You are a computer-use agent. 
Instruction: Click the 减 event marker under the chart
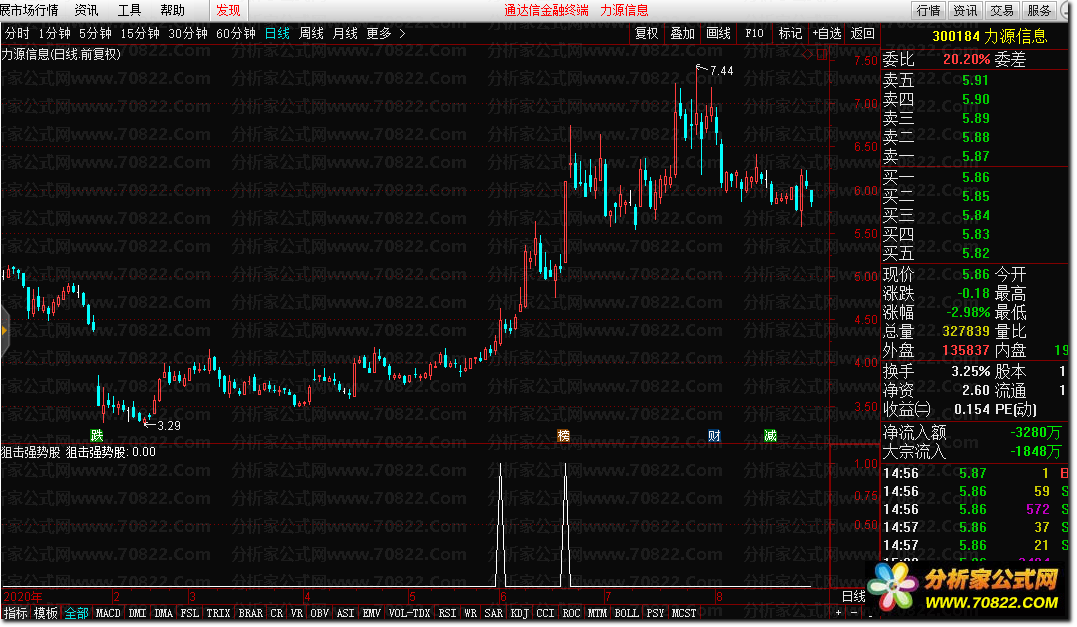click(770, 435)
